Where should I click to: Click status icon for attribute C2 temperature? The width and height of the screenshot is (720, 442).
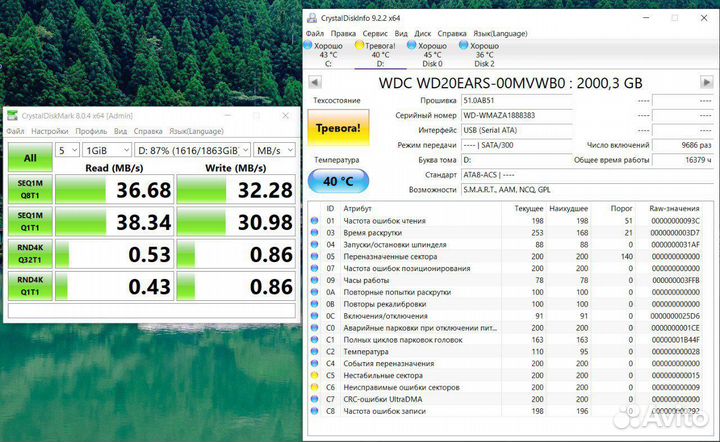point(315,352)
